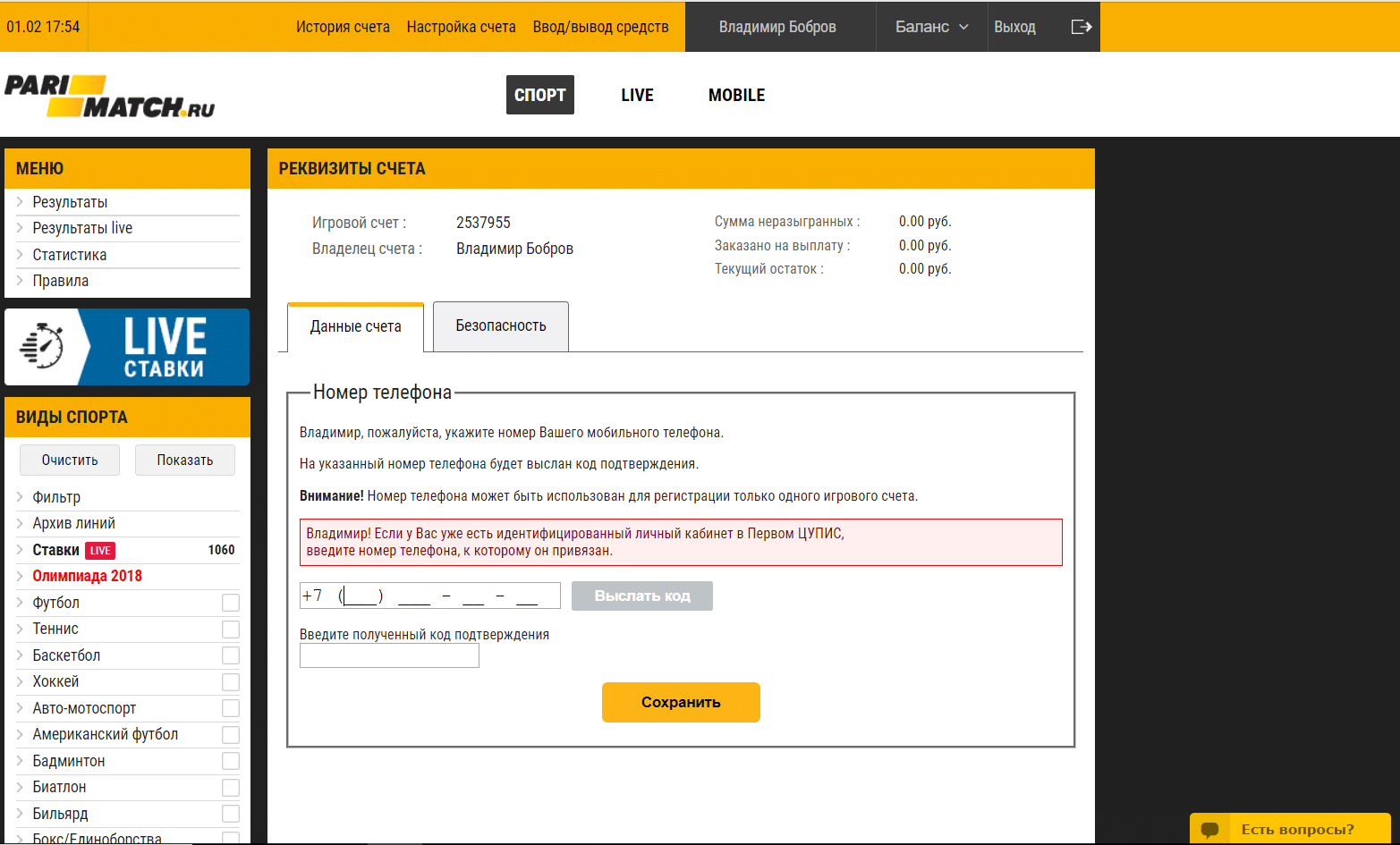Tick the Футбол checkbox
1400x845 pixels.
click(x=230, y=603)
